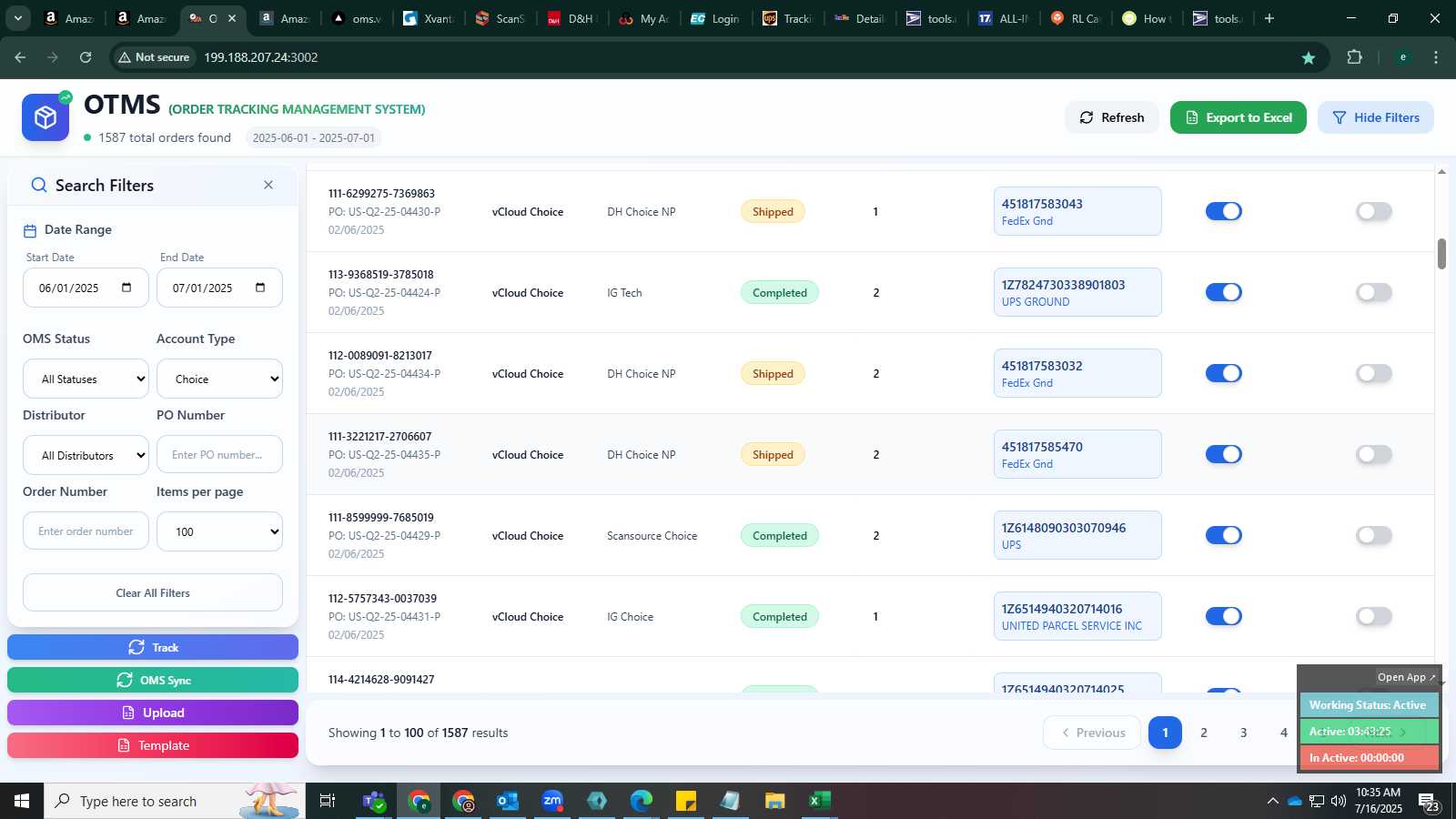Open Task View in the taskbar
1456x819 pixels.
coord(327,801)
